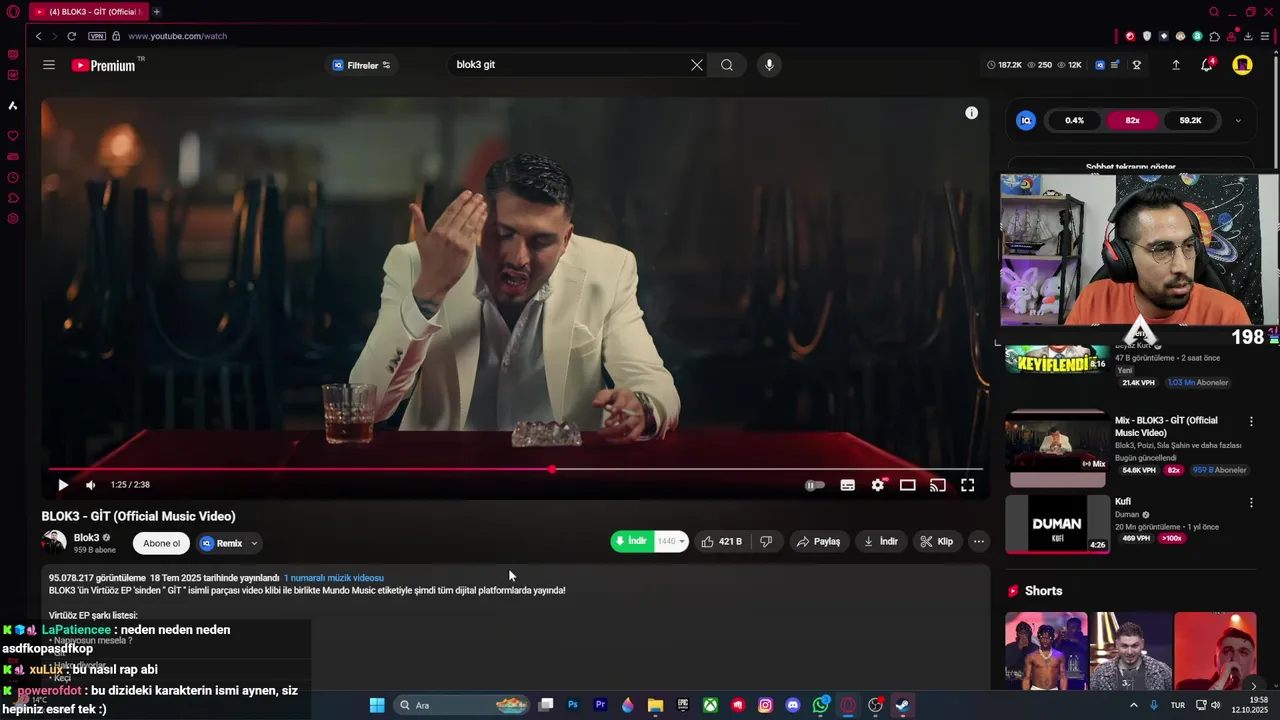This screenshot has height=720, width=1280.
Task: Open Opera sidebar history clock icon
Action: [13, 178]
